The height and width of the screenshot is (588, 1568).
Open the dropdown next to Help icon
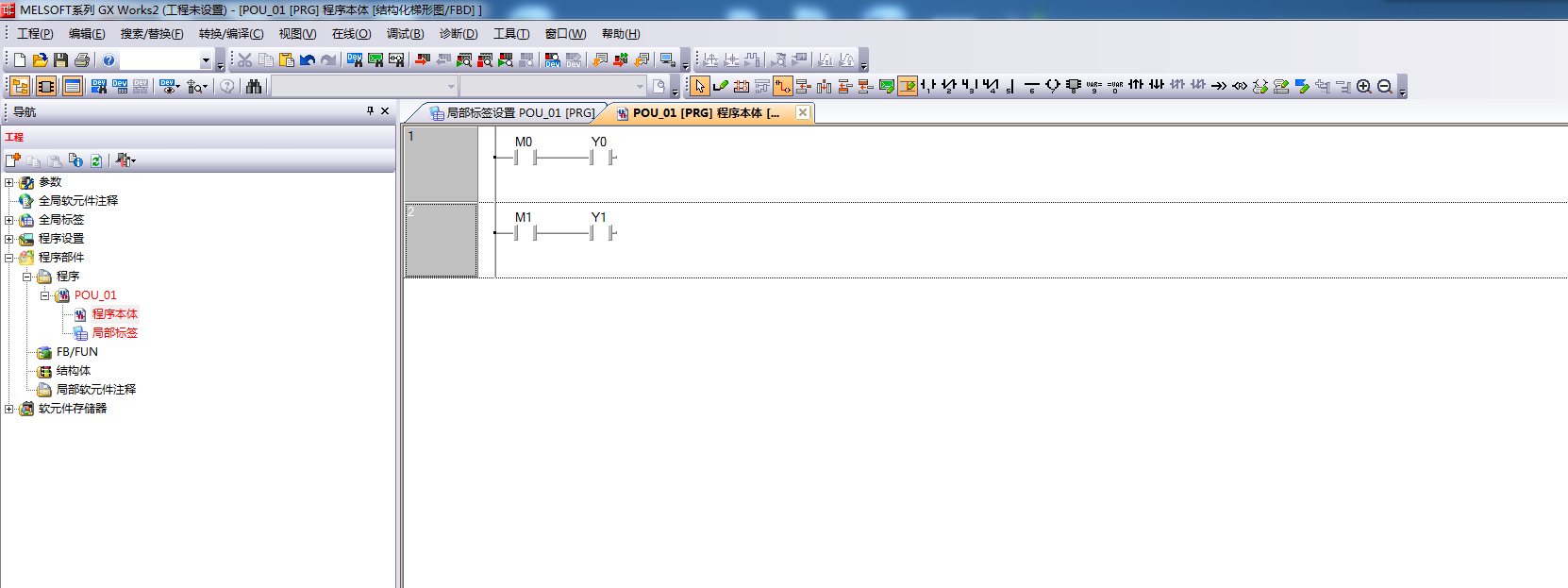(206, 60)
